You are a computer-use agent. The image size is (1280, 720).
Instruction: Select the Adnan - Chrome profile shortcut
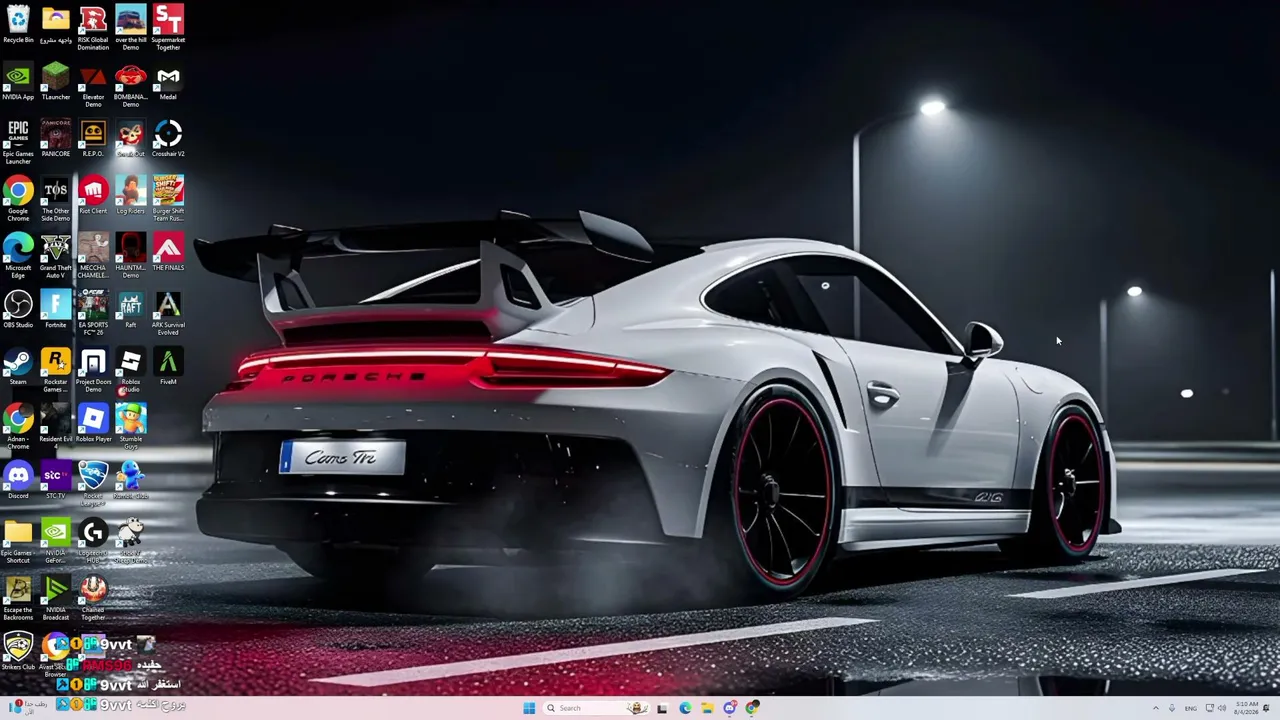click(x=18, y=428)
